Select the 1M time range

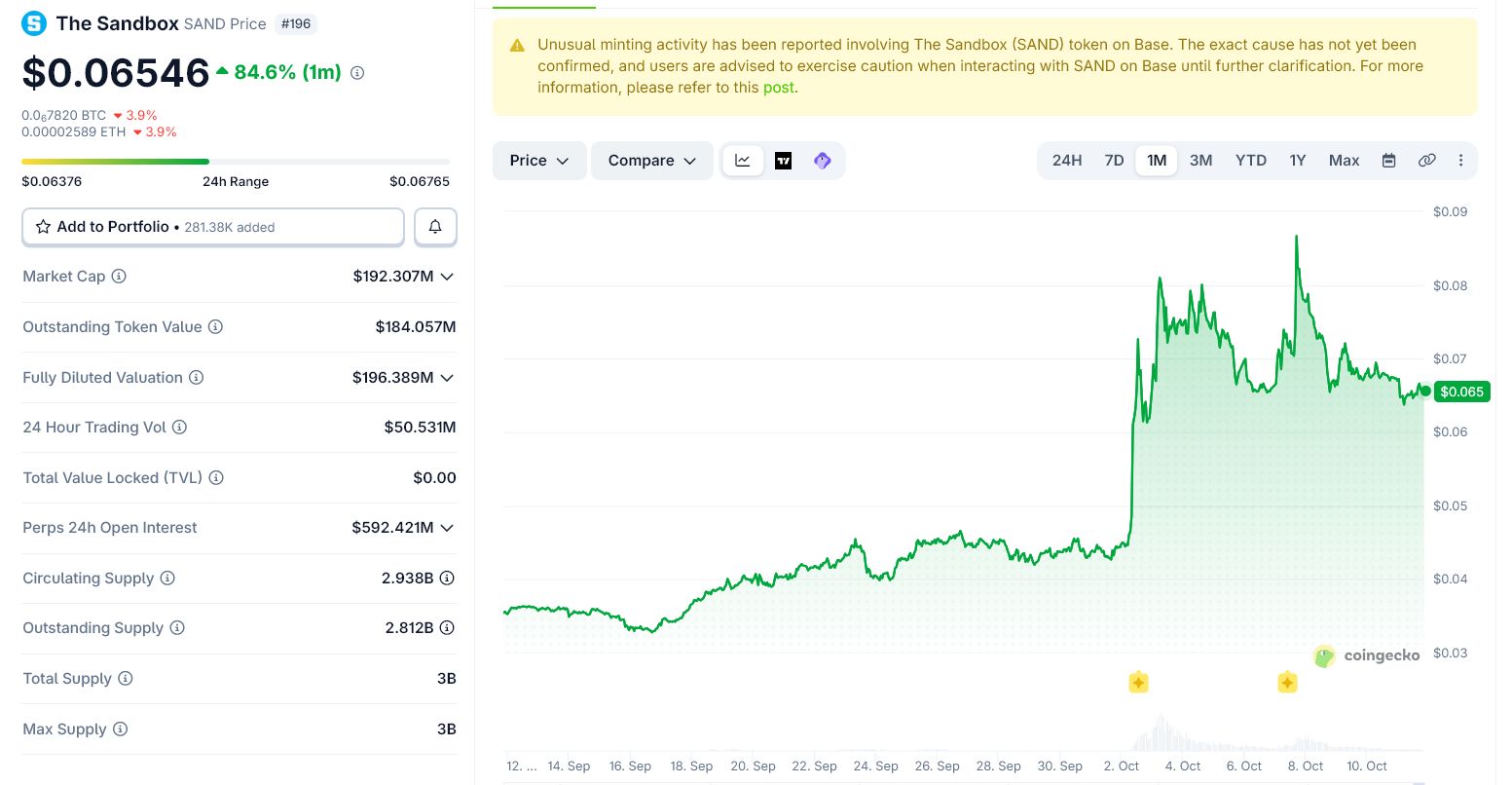[x=1157, y=161]
